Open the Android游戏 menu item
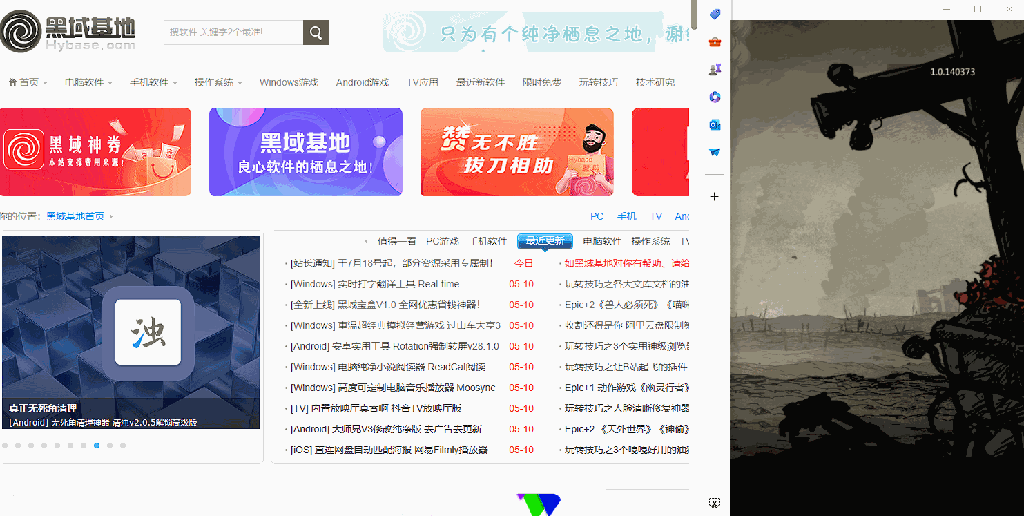Viewport: 1024px width, 516px height. coord(362,82)
